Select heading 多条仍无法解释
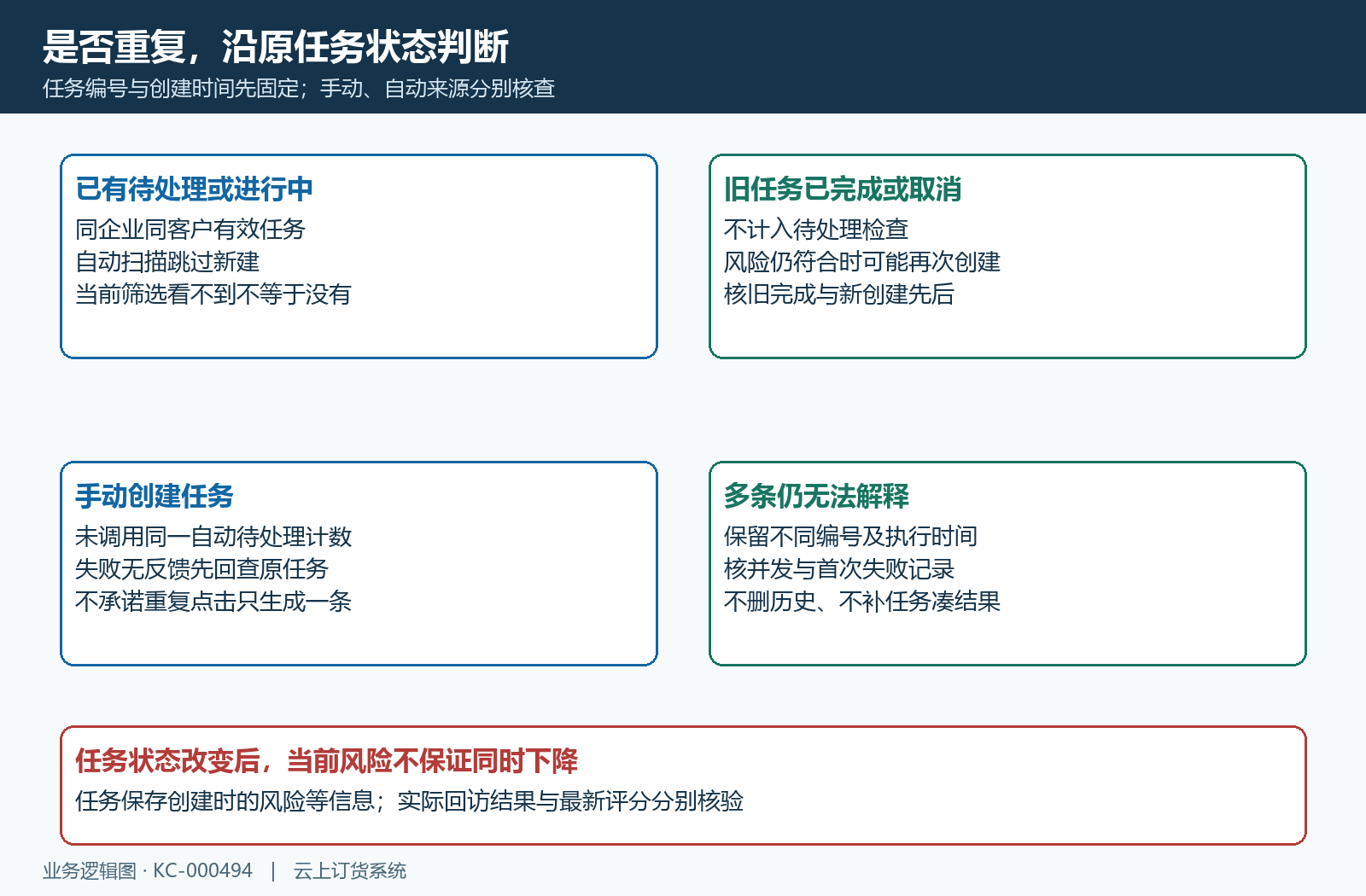 click(816, 496)
